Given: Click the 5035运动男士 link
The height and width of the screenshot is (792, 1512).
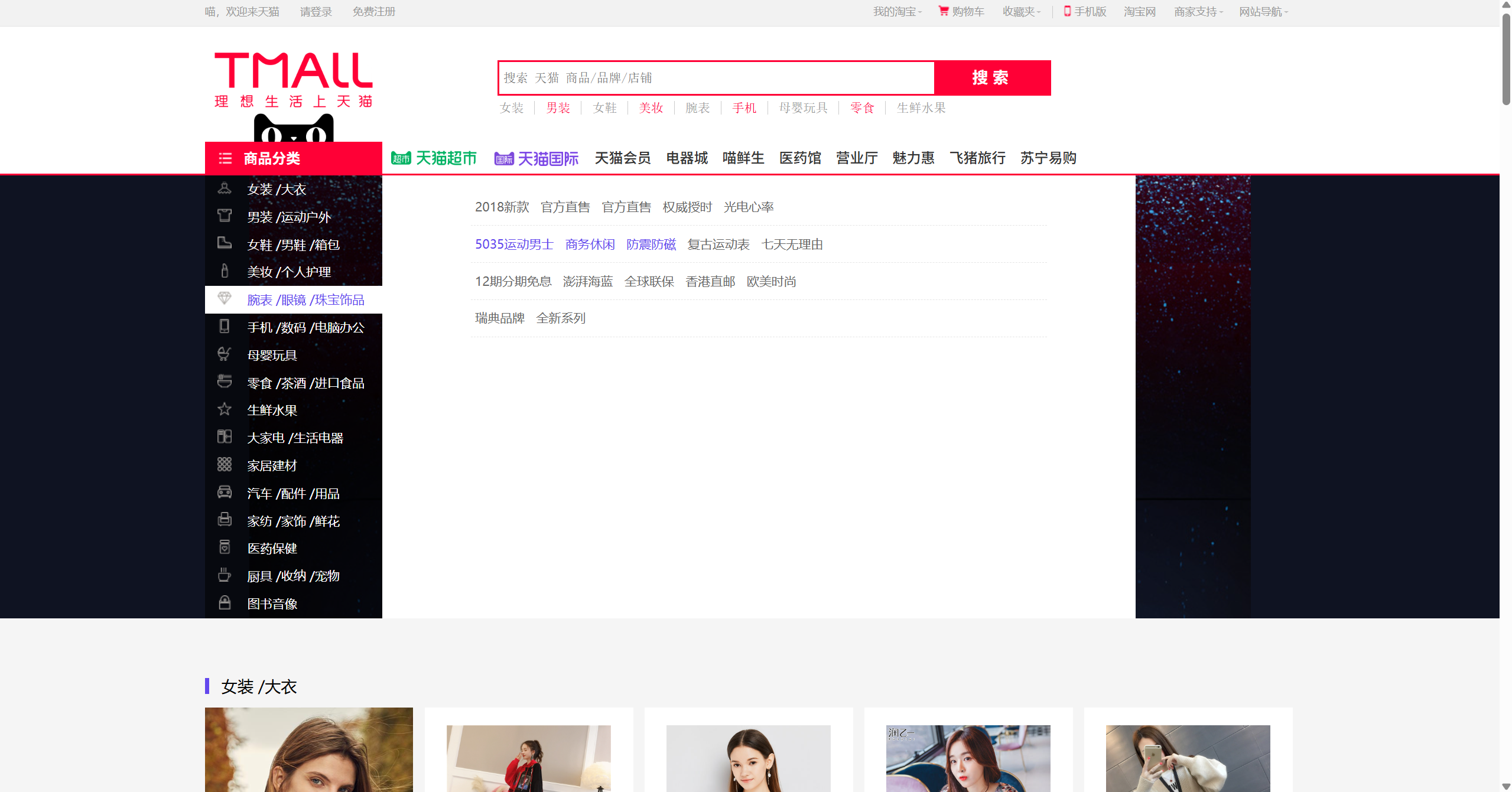Looking at the screenshot, I should click(514, 245).
